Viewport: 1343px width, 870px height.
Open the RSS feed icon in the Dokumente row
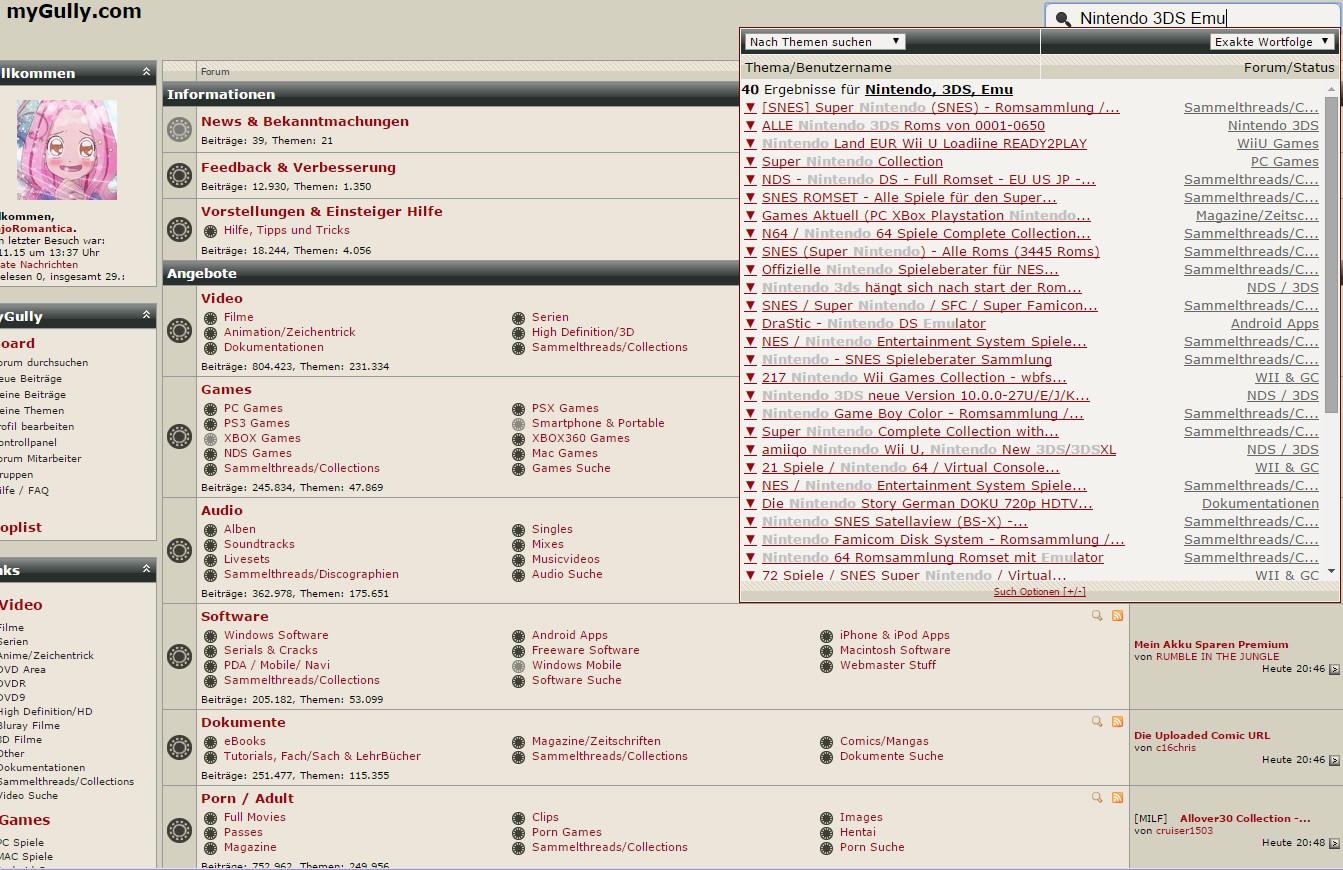click(1117, 721)
